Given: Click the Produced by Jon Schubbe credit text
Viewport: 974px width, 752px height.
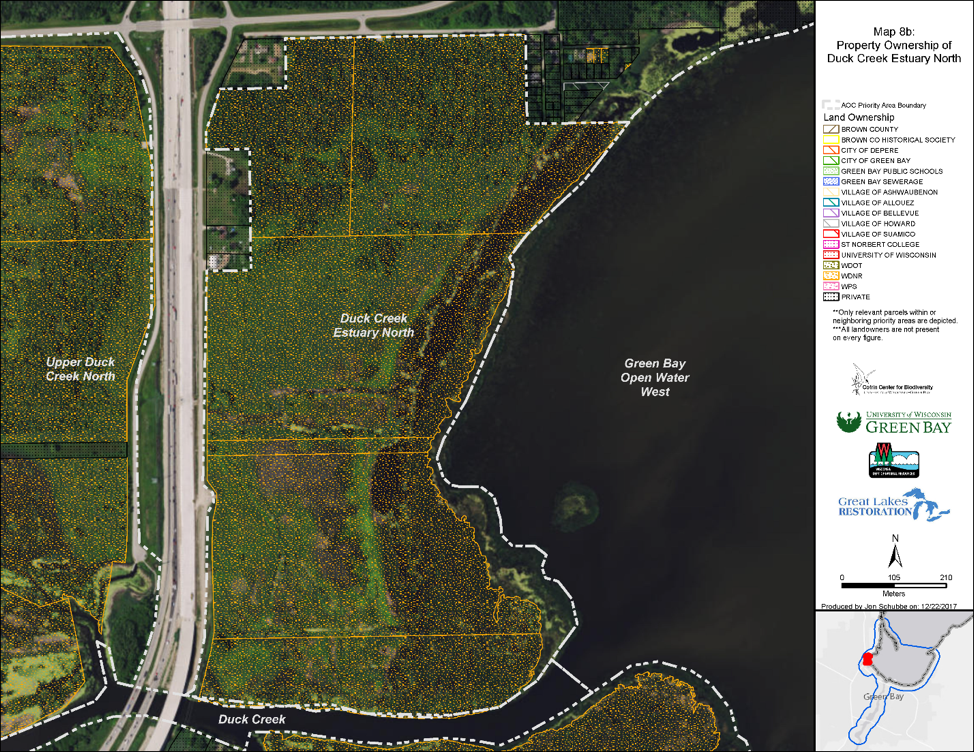Looking at the screenshot, I should click(x=890, y=607).
